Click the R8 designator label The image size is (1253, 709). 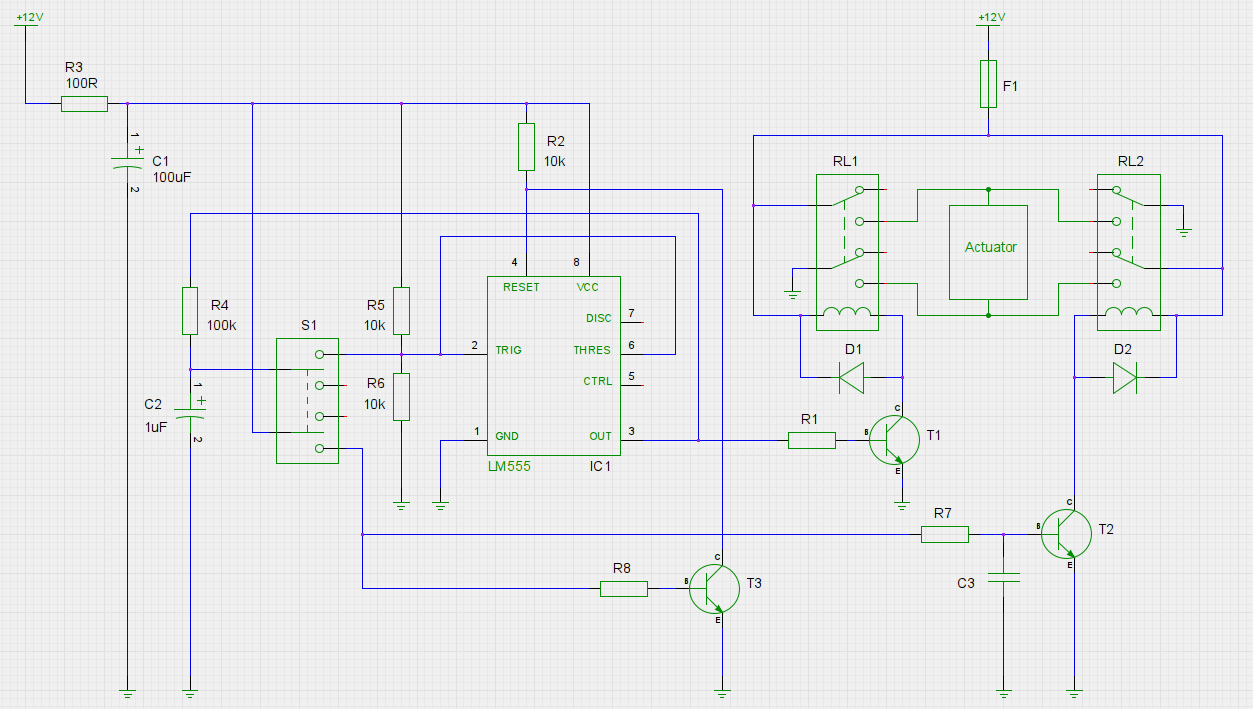click(x=622, y=568)
